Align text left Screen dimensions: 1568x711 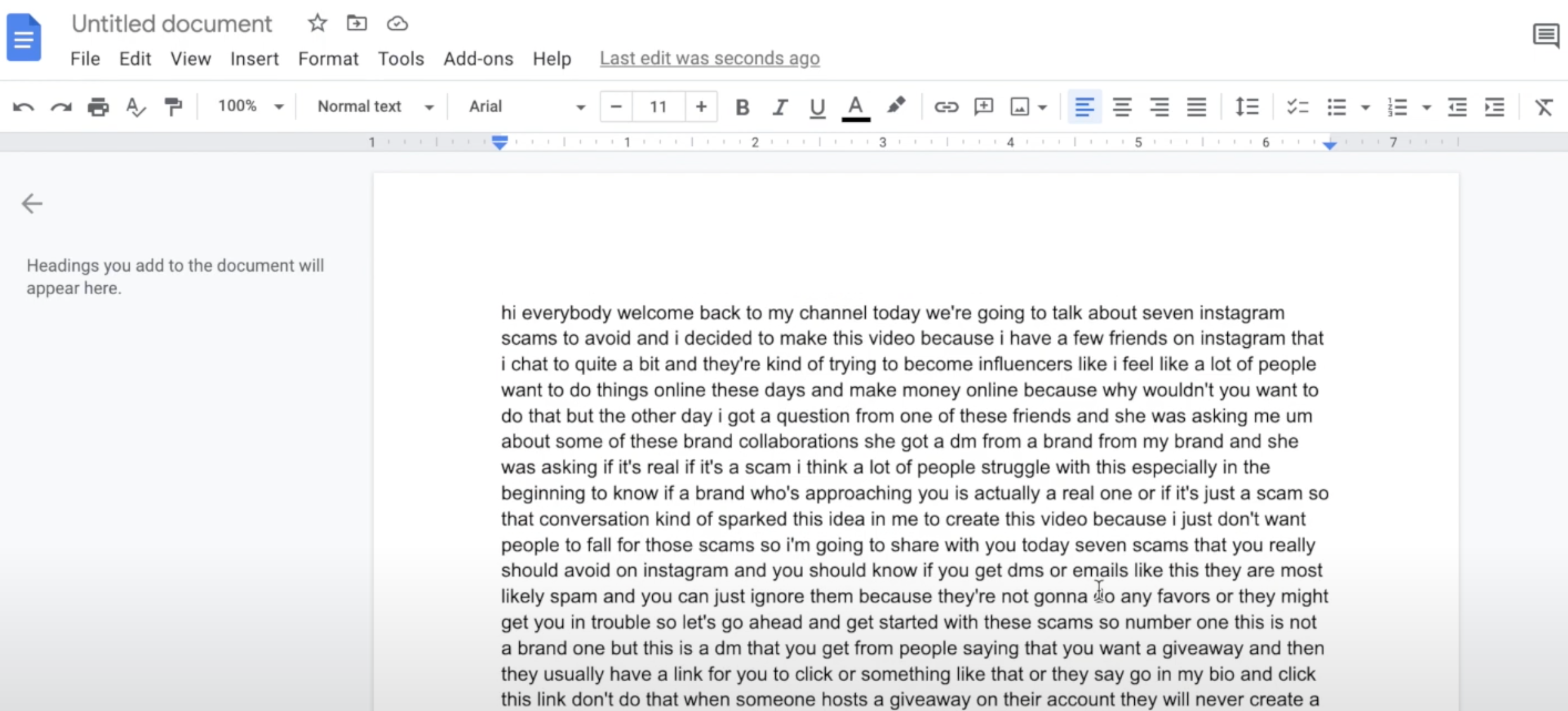pyautogui.click(x=1084, y=106)
